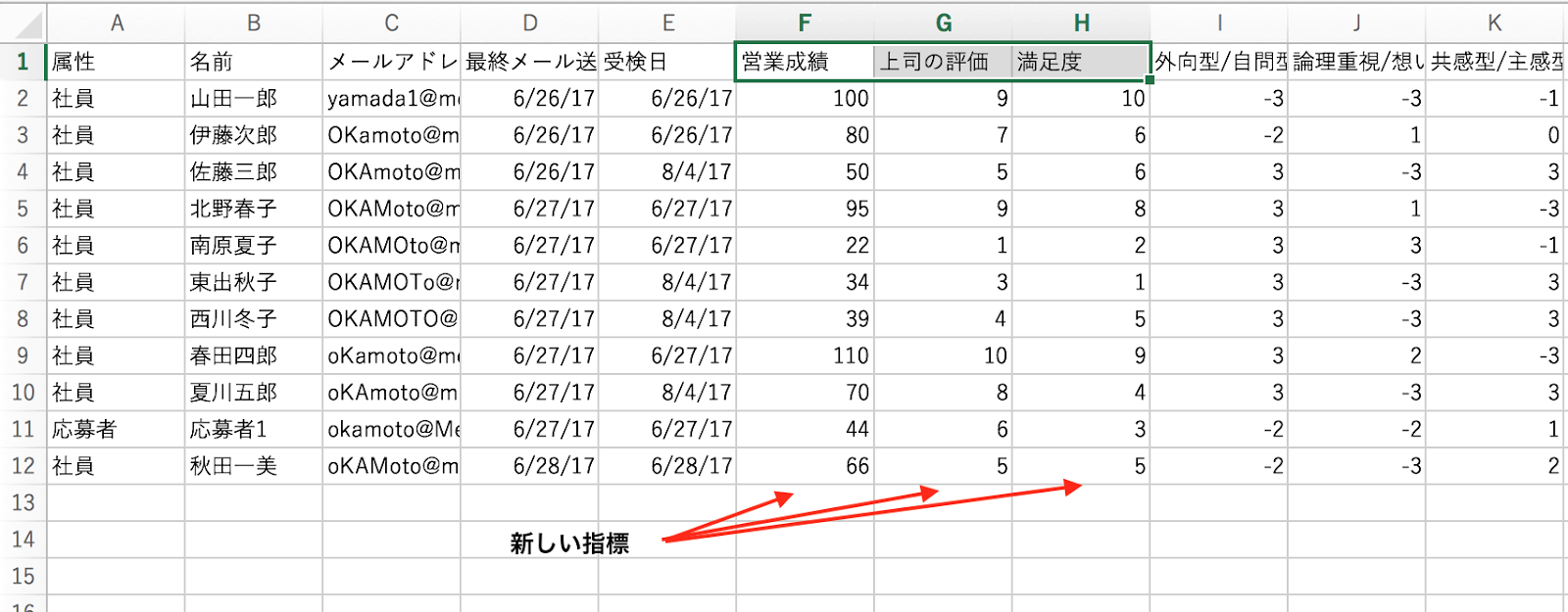1568x612 pixels.
Task: Click the name cell 南原夏子
Action: (254, 245)
